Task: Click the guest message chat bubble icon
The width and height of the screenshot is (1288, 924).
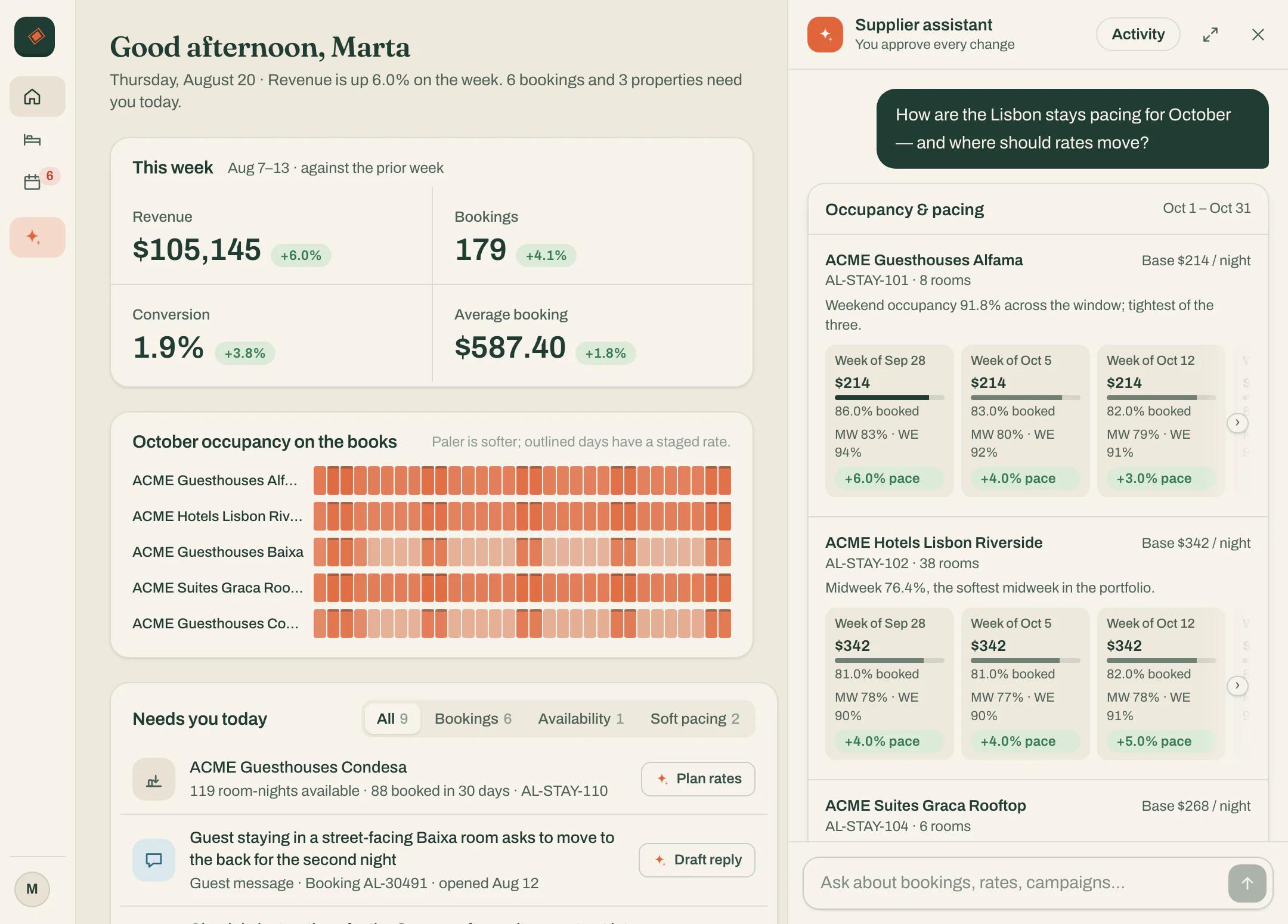Action: pos(154,860)
